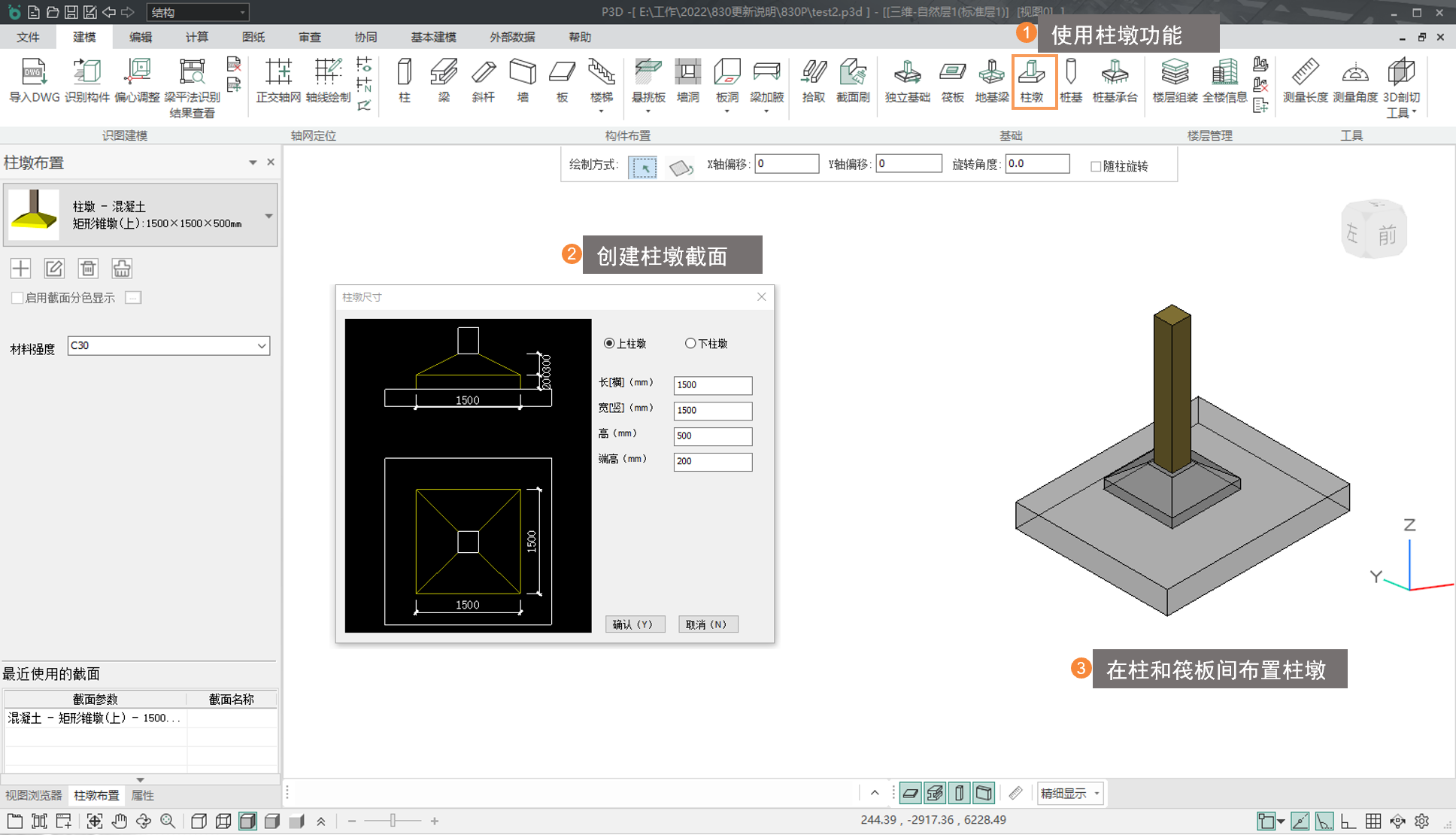The height and width of the screenshot is (835, 1456).
Task: Select the 柱墩 column pier tool
Action: coord(1032,80)
